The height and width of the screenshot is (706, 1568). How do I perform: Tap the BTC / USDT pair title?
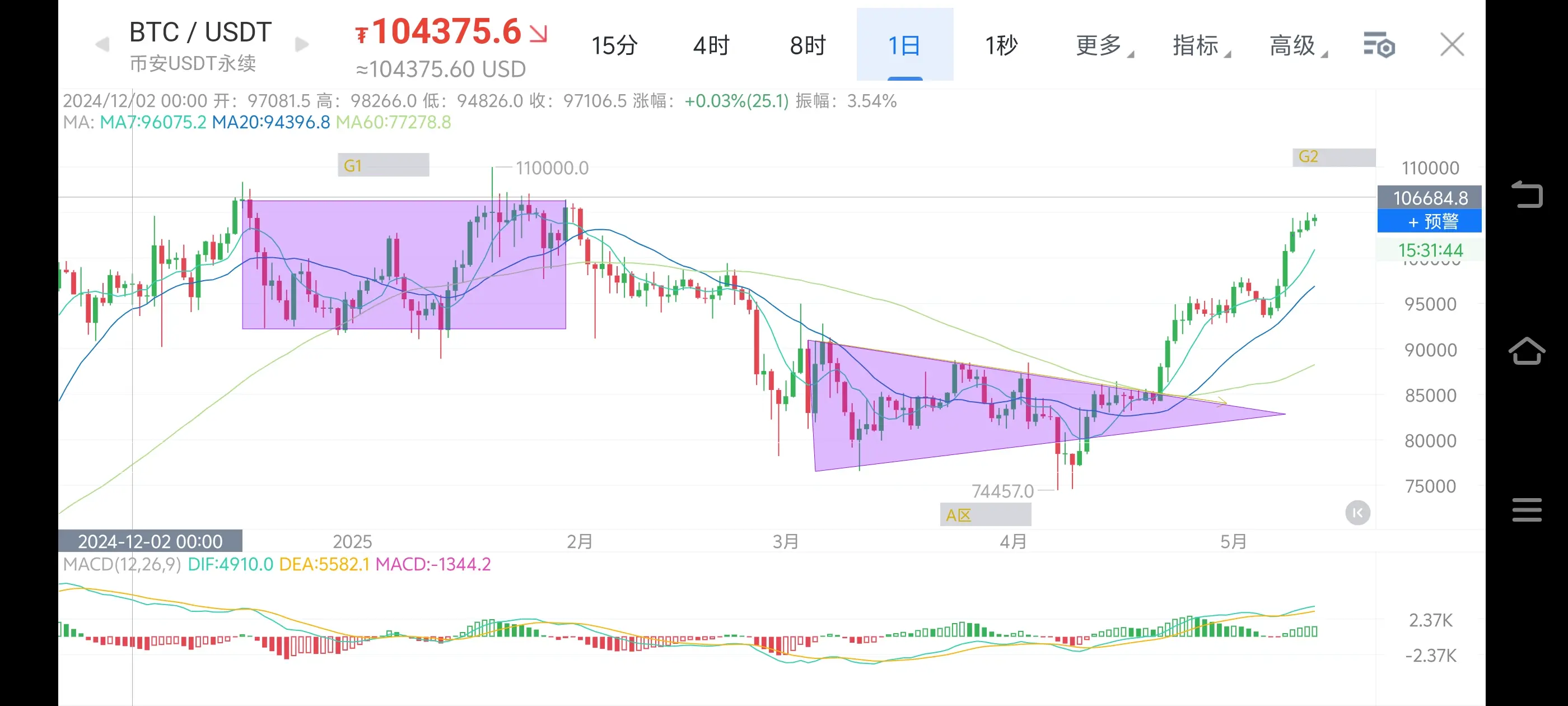point(200,32)
